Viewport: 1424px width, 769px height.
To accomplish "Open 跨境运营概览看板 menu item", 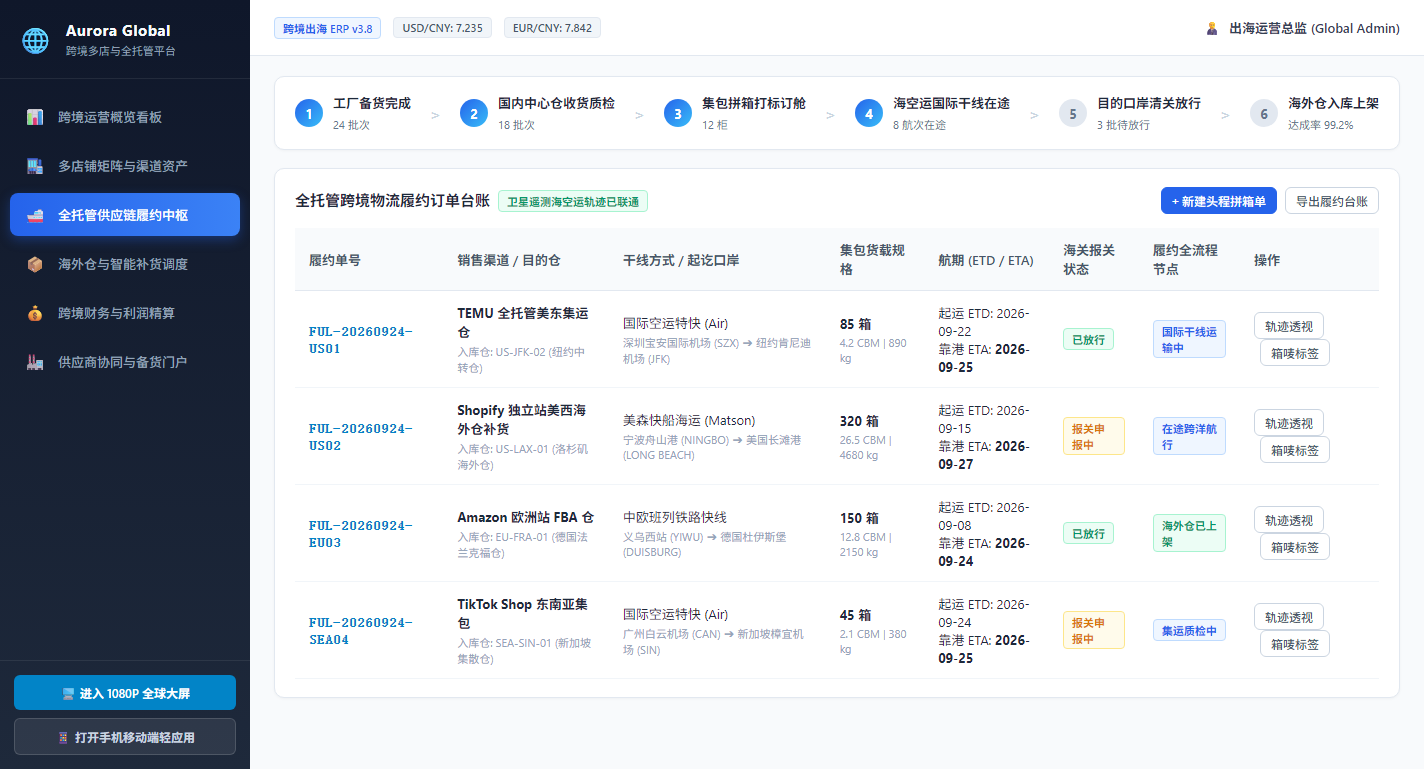I will (125, 117).
